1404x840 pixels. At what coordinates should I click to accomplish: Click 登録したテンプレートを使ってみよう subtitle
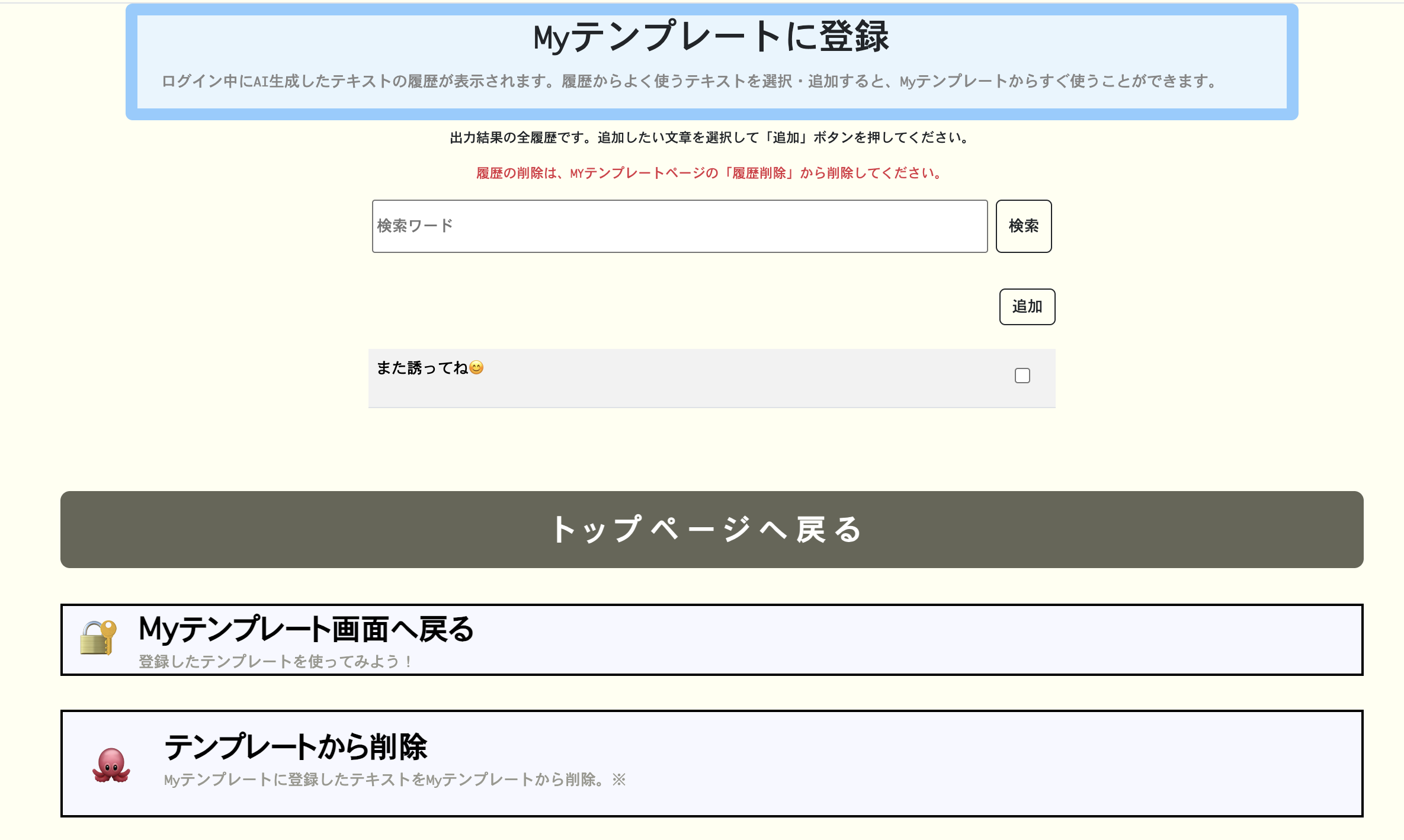click(275, 661)
